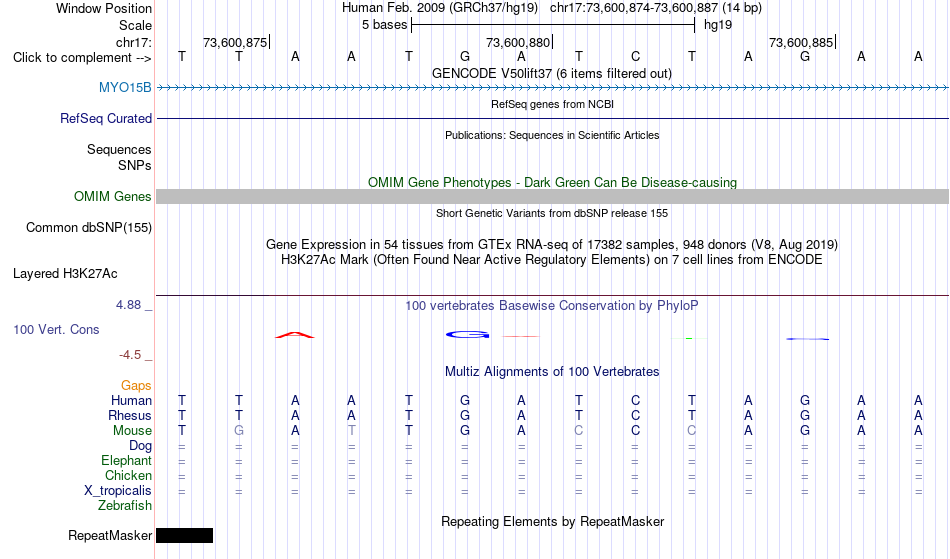Viewport: 950px width, 559px height.
Task: Click the black RepeatMasker element block
Action: (185, 535)
